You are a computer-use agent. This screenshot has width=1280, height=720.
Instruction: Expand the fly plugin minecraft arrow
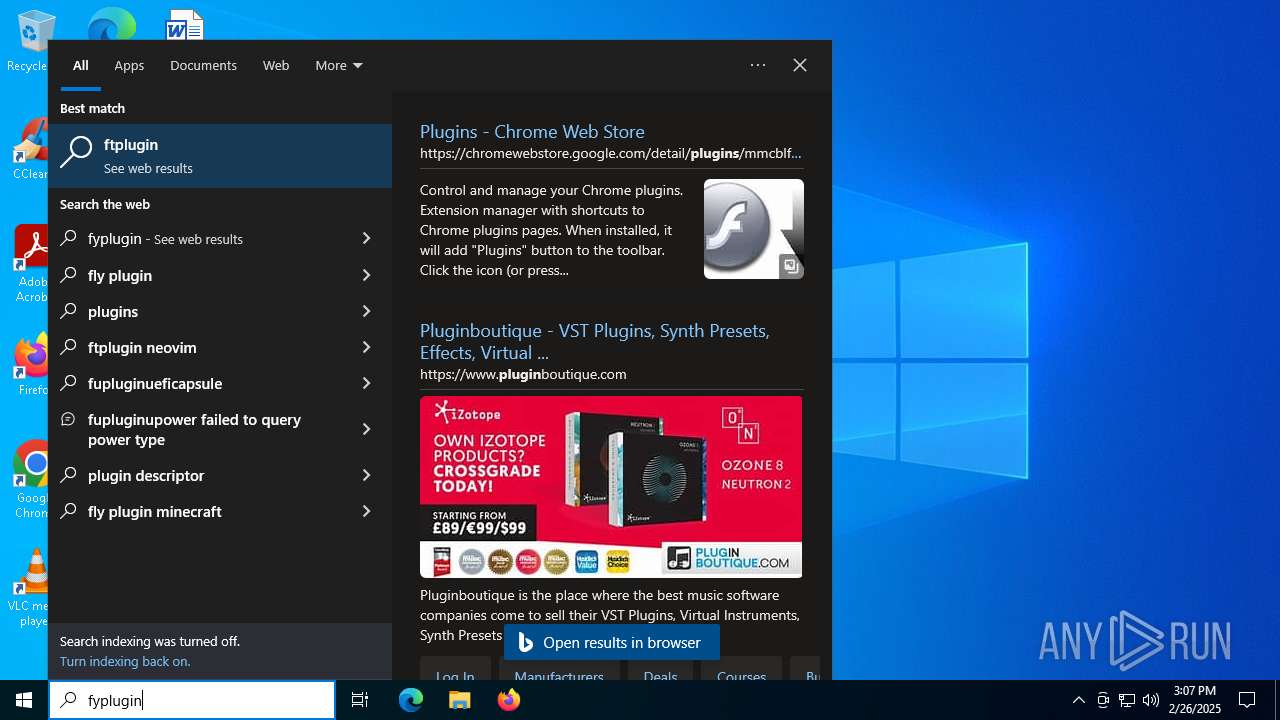366,511
